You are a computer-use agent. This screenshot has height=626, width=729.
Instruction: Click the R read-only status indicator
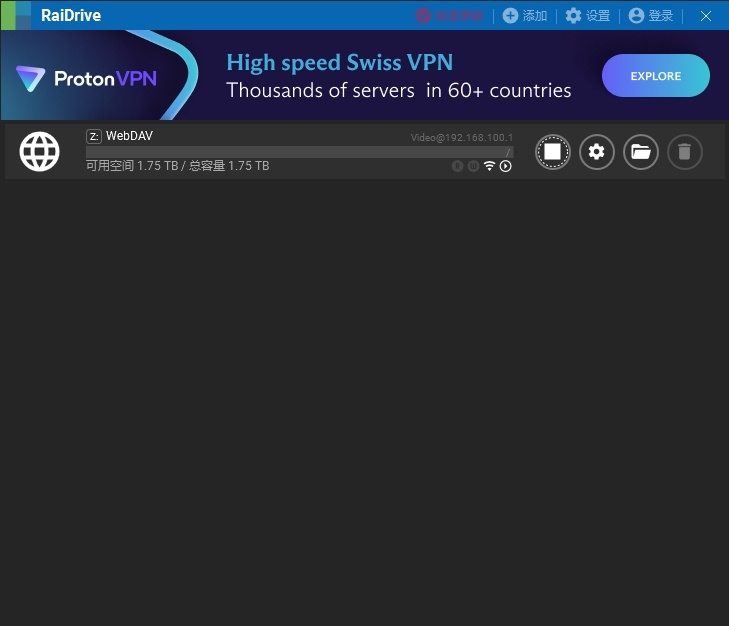coord(457,166)
